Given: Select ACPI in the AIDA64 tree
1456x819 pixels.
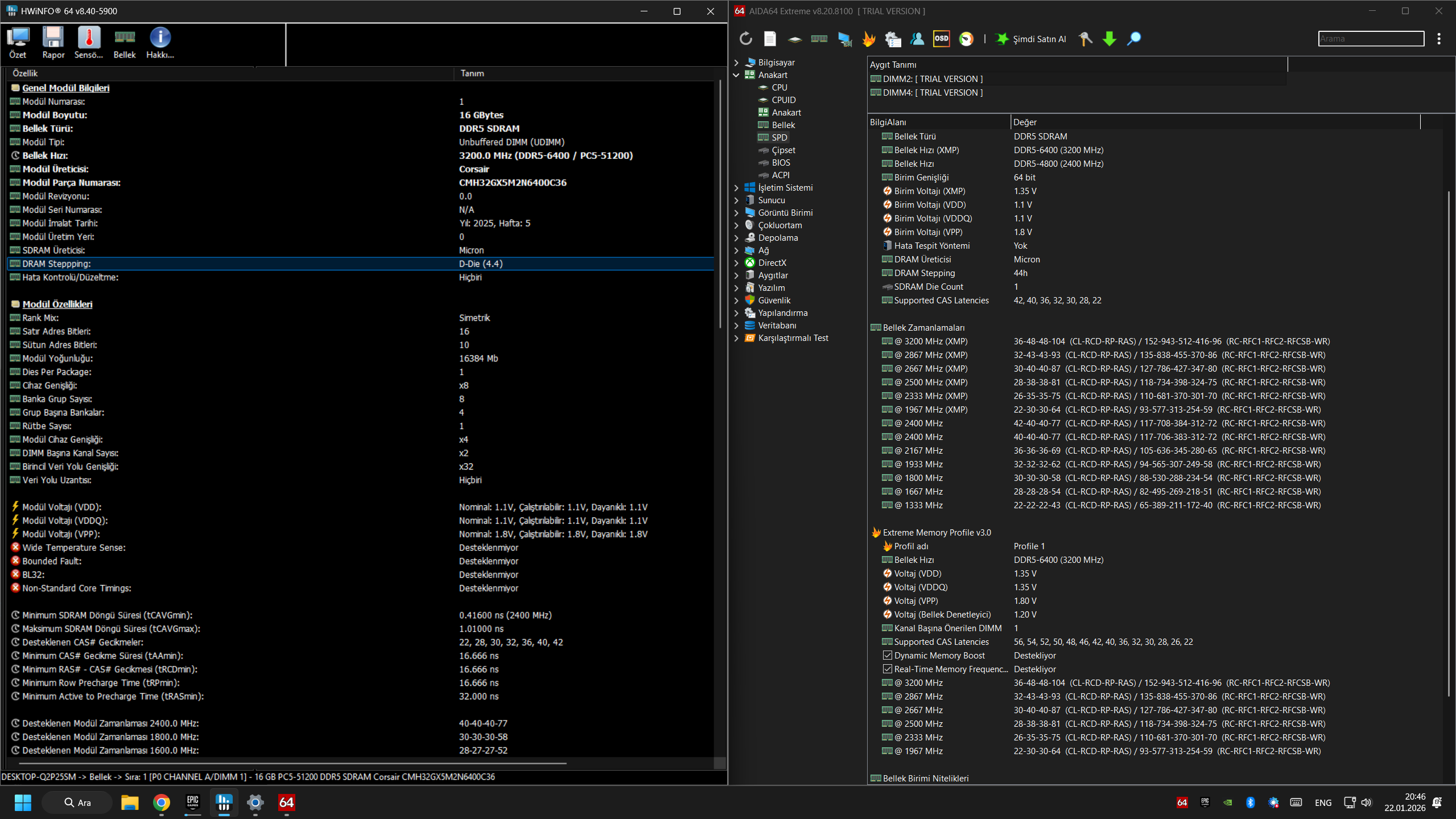Looking at the screenshot, I should point(781,175).
